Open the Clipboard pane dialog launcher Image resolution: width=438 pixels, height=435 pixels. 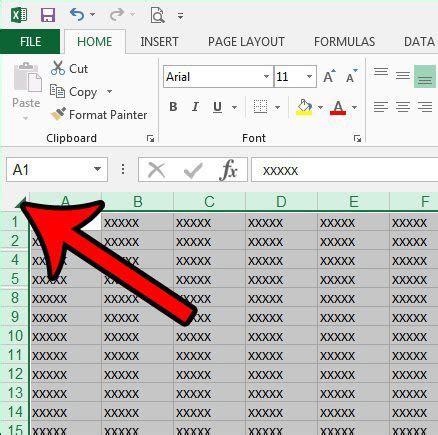150,138
